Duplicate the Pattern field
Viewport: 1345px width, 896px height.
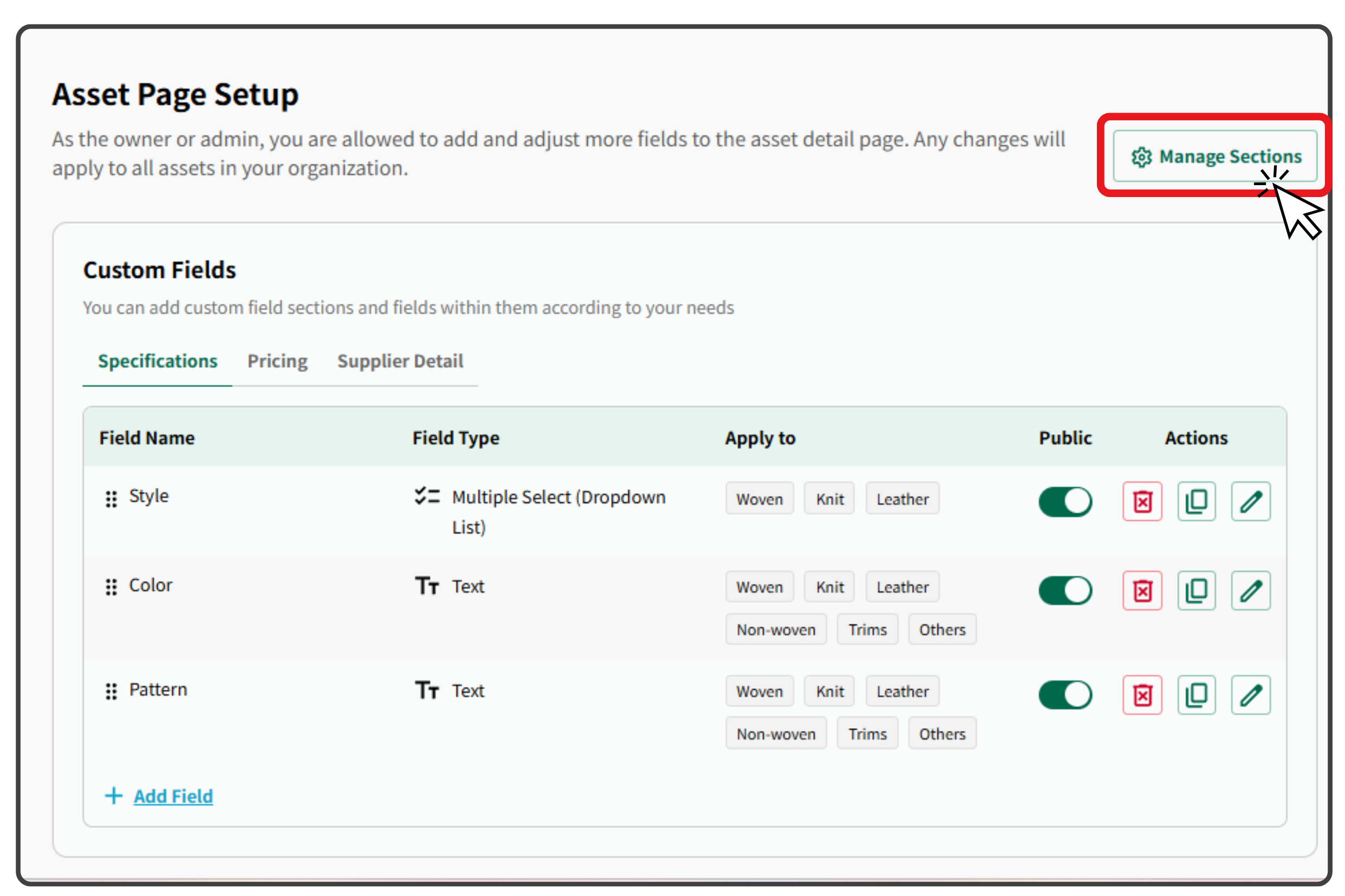(x=1196, y=695)
